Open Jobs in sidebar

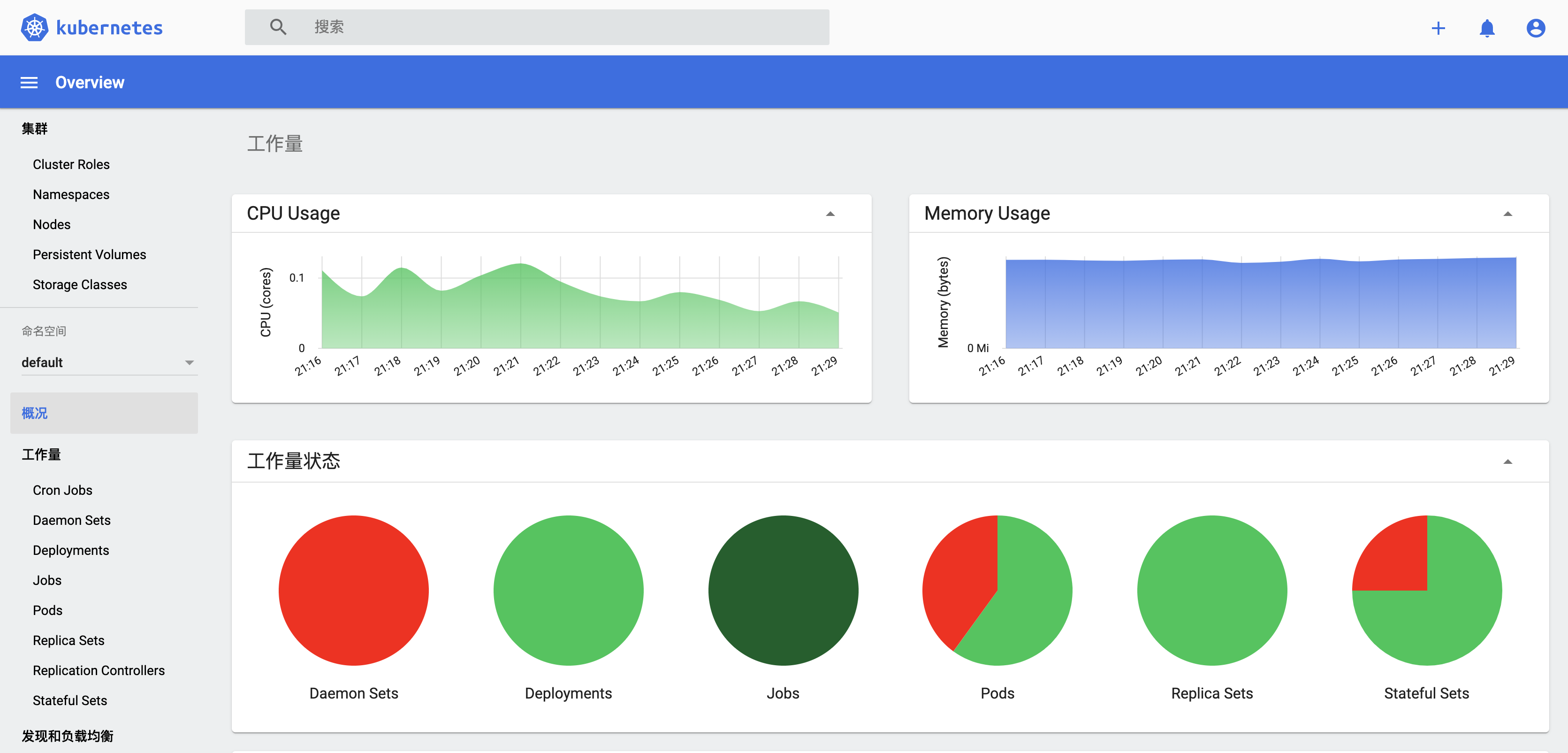(47, 580)
